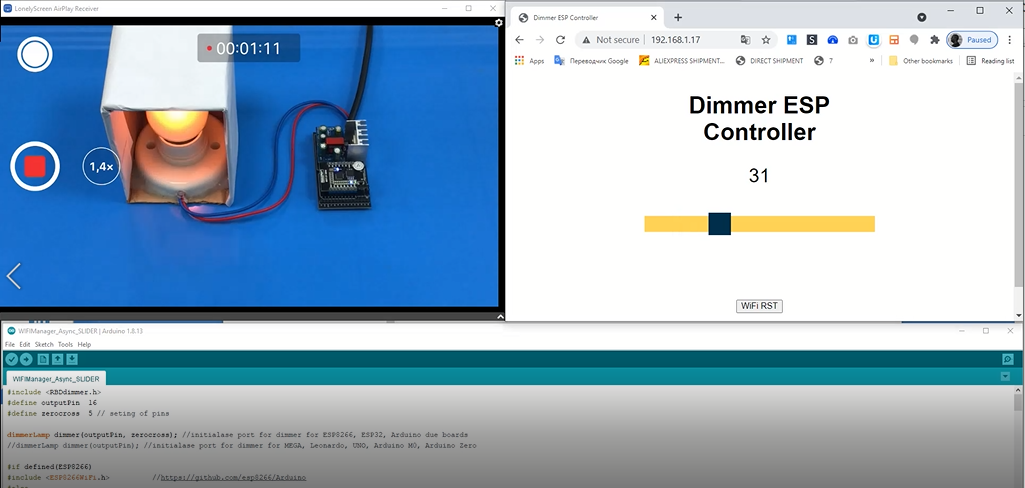Click the dimmer brightness slider handle
The image size is (1025, 488).
(720, 224)
